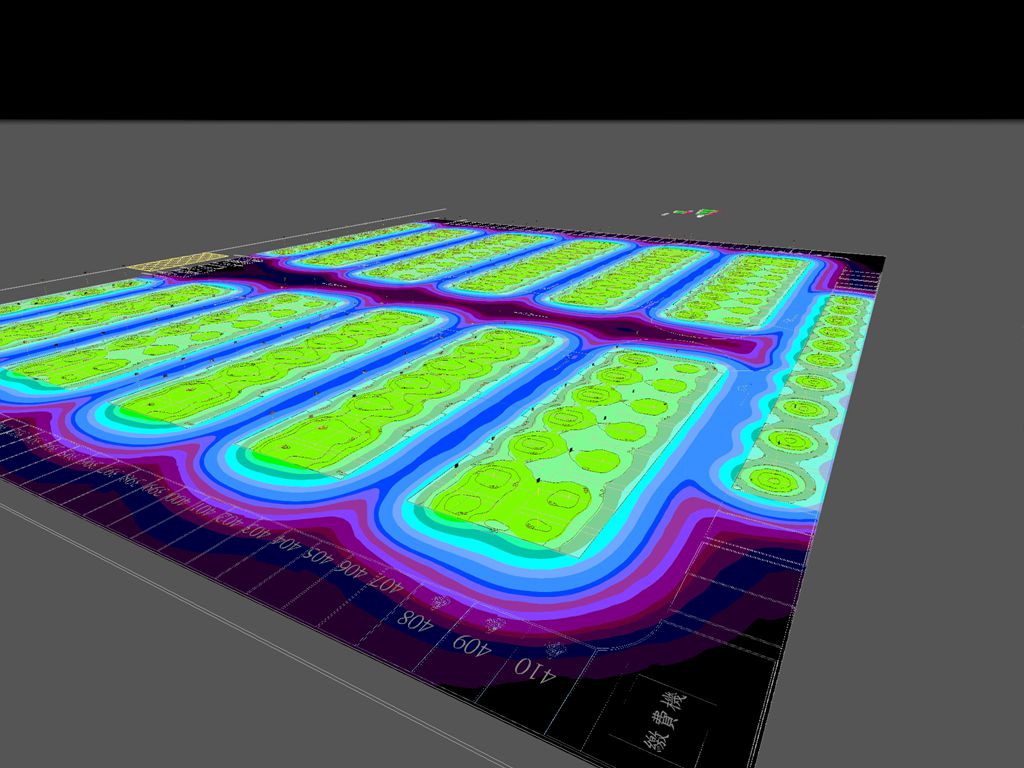Click the small symbol above slot 408

pyautogui.click(x=439, y=601)
